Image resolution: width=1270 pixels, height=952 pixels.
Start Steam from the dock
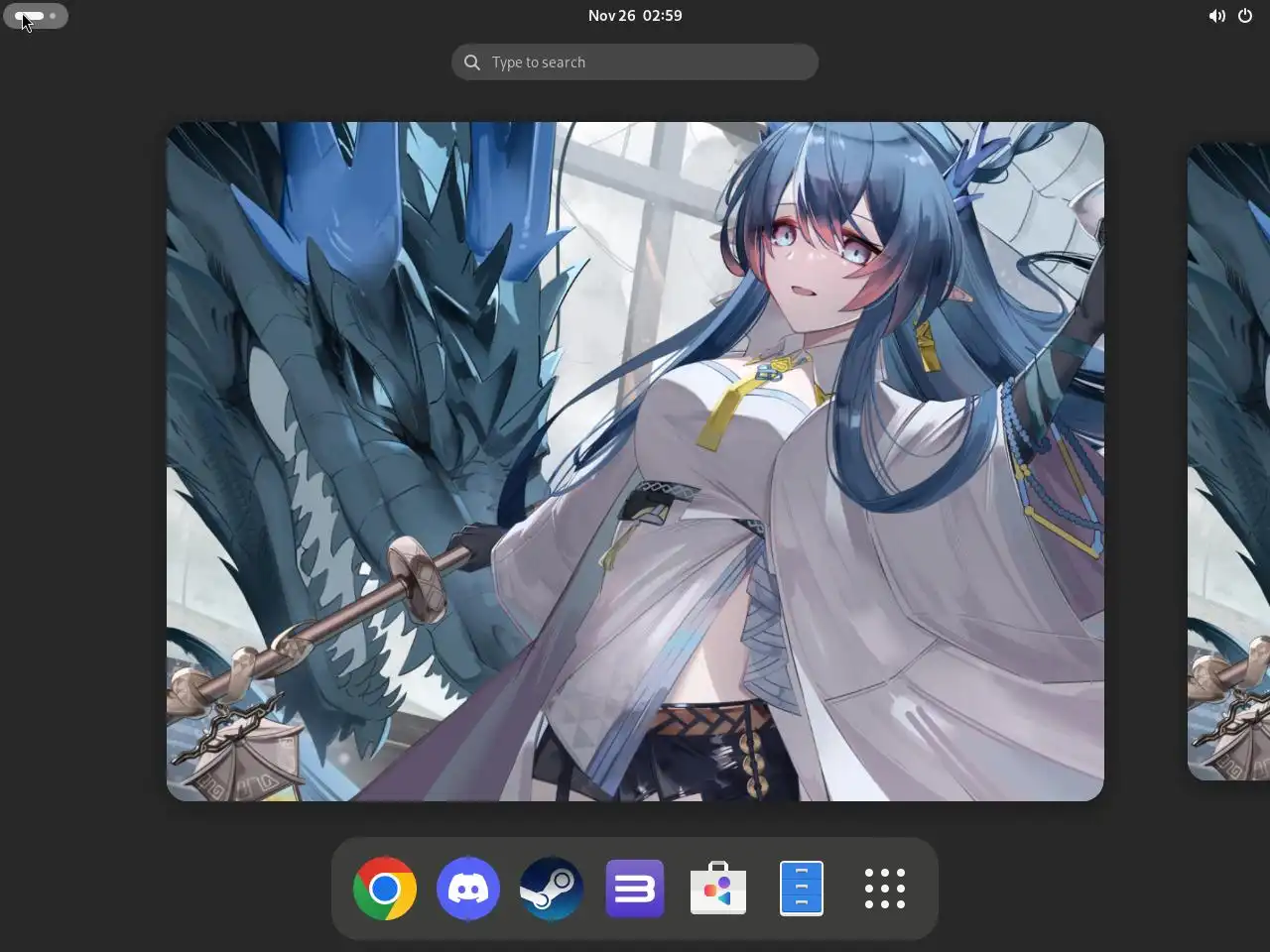click(x=552, y=889)
